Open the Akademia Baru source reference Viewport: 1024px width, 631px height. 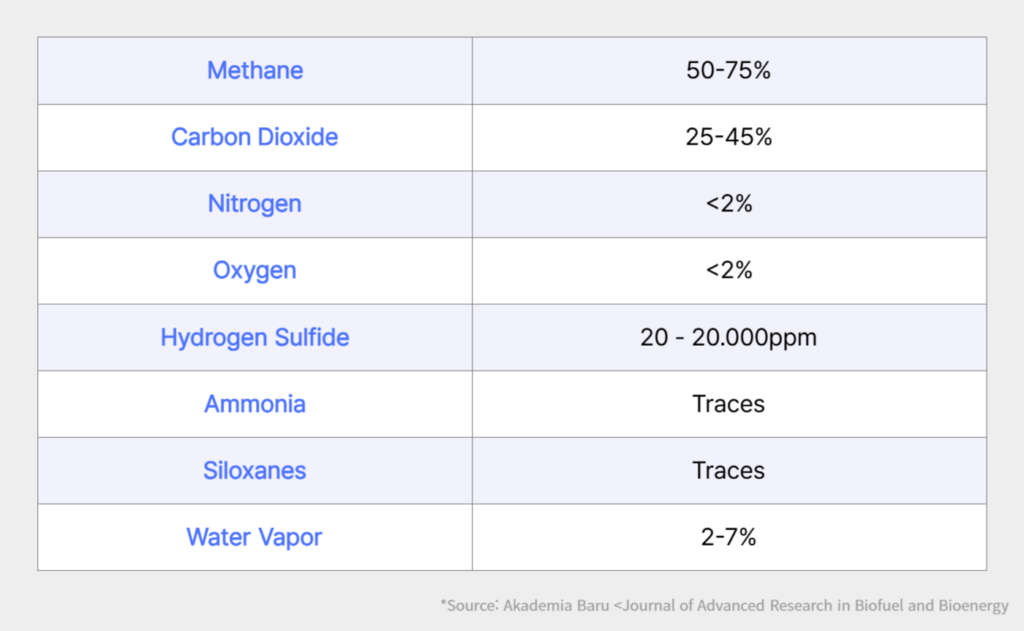pos(556,605)
